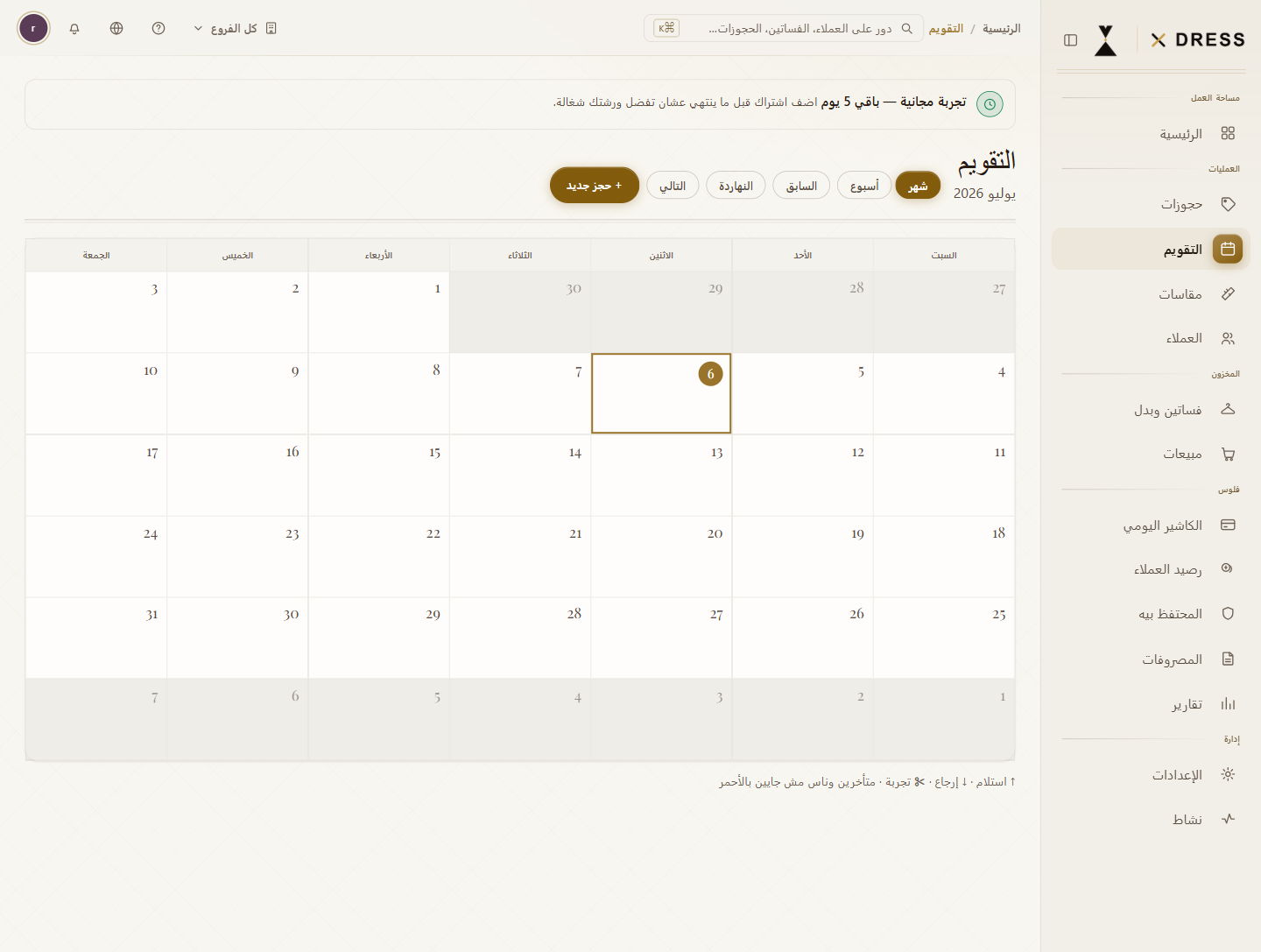This screenshot has height=952, width=1261.
Task: Select greyed day 30 of previous month
Action: tap(520, 312)
